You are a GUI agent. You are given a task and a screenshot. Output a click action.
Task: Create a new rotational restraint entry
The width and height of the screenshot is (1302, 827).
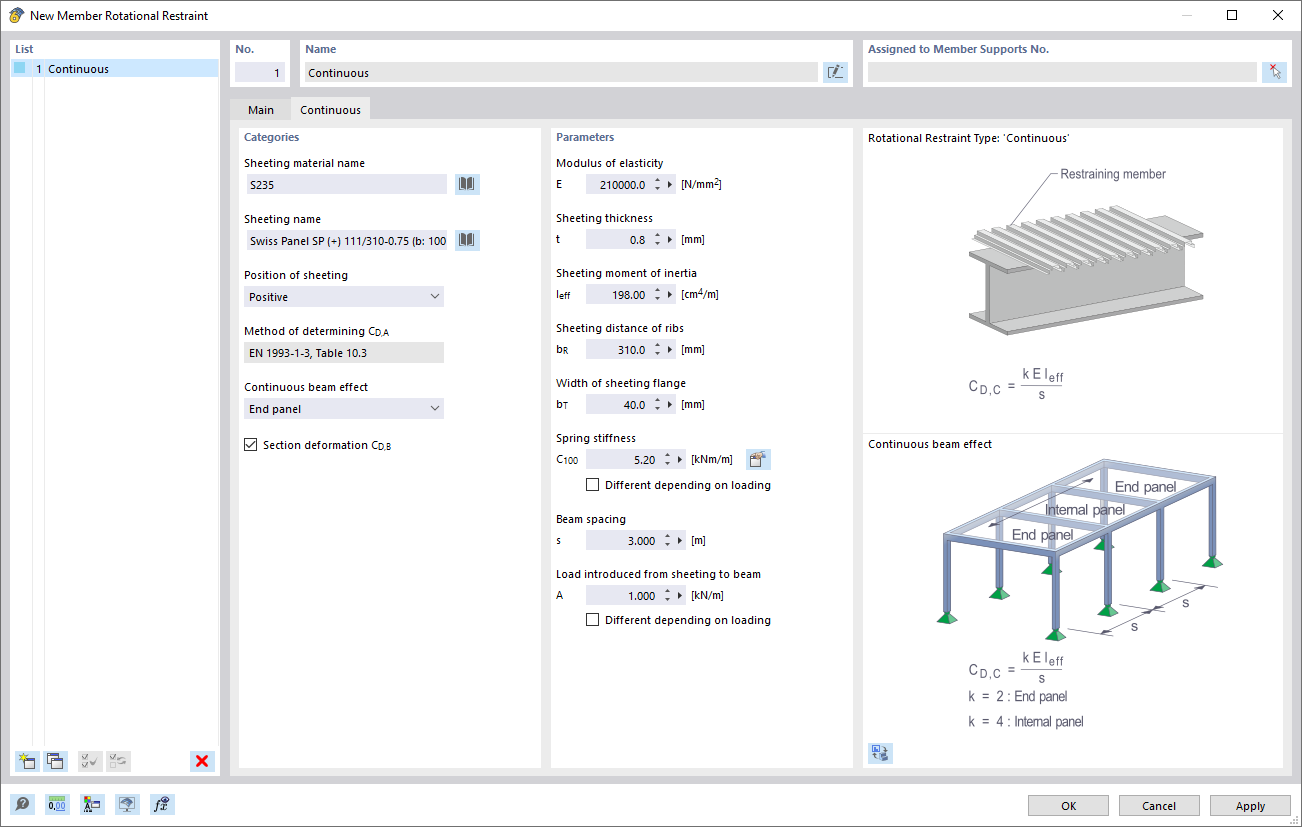[26, 761]
